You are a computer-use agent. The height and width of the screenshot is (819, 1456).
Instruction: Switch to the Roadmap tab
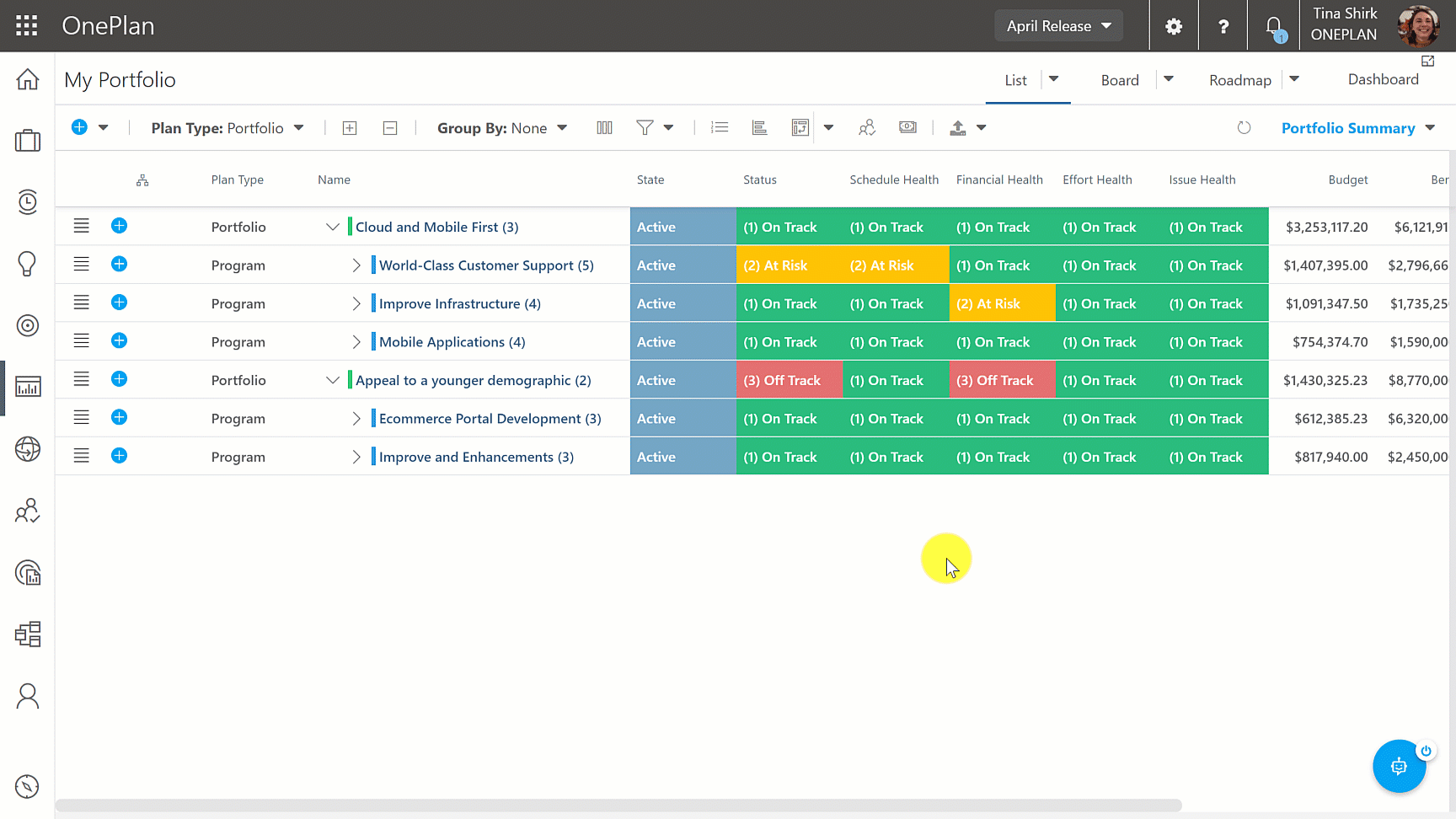coord(1239,80)
